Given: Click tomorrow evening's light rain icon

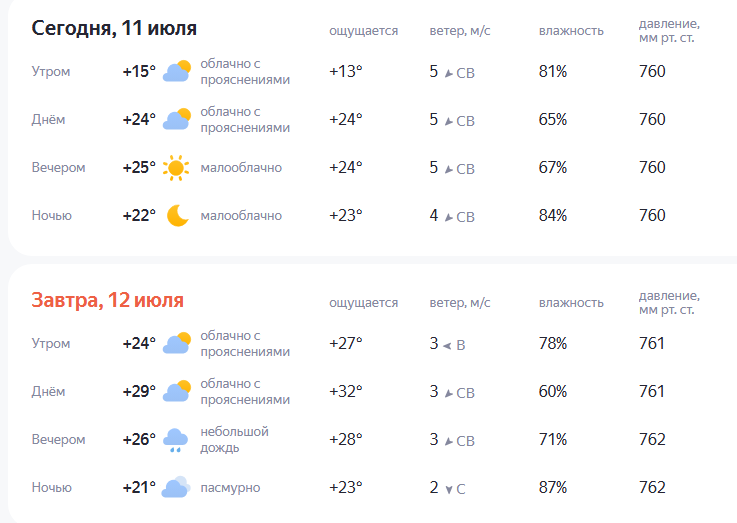Looking at the screenshot, I should coord(177,440).
